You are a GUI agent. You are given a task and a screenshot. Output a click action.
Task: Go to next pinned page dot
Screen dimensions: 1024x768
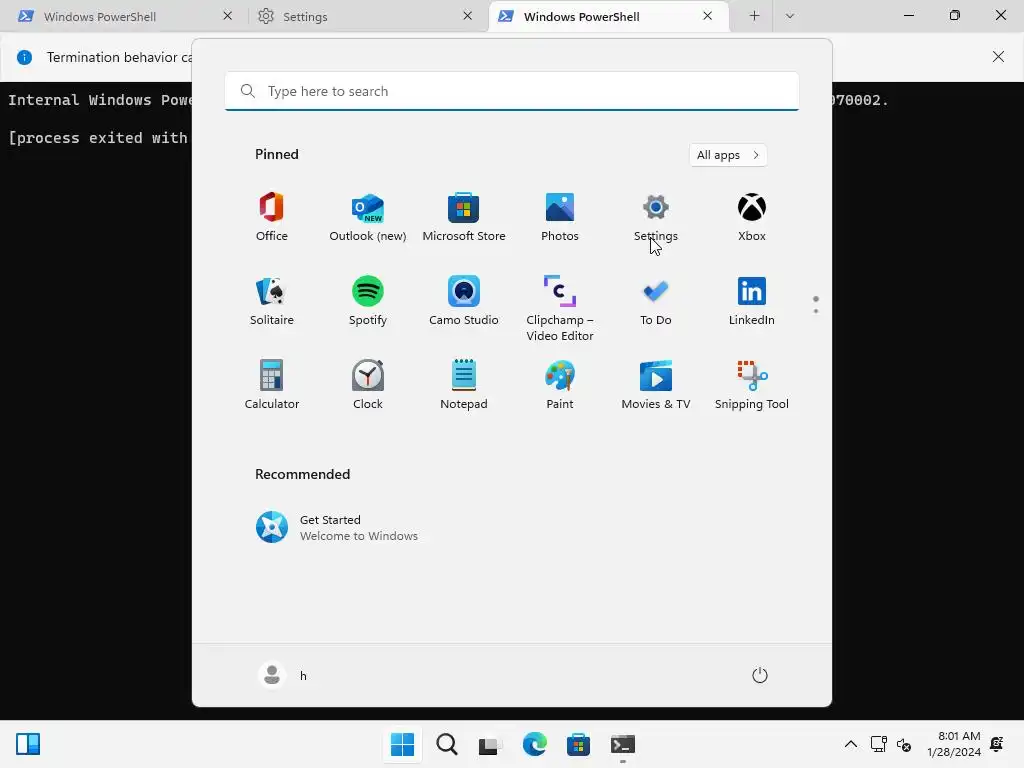pos(816,311)
